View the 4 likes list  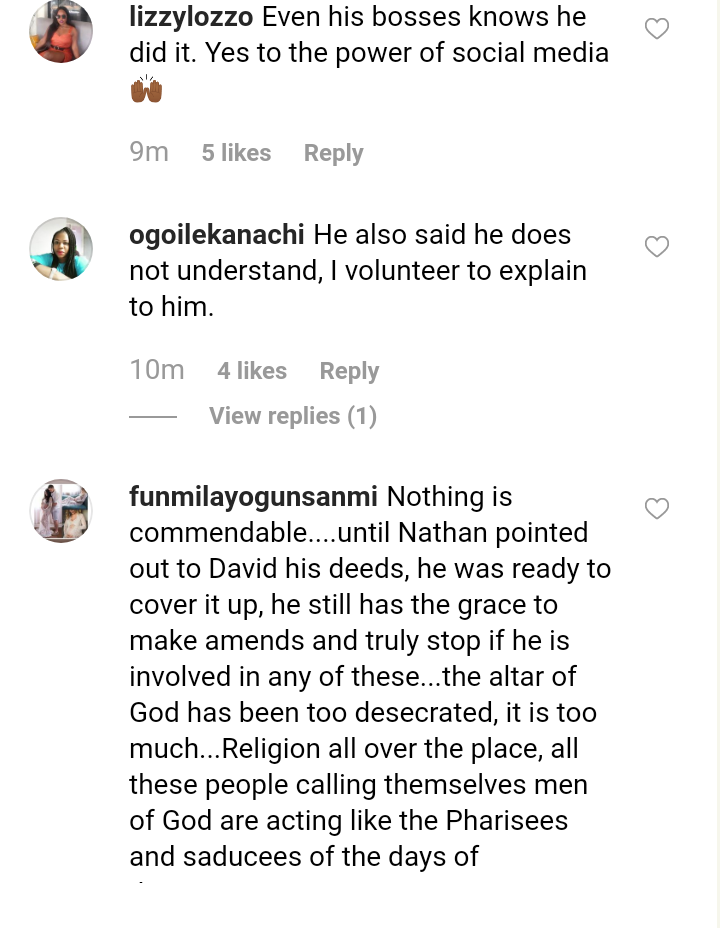tap(252, 371)
